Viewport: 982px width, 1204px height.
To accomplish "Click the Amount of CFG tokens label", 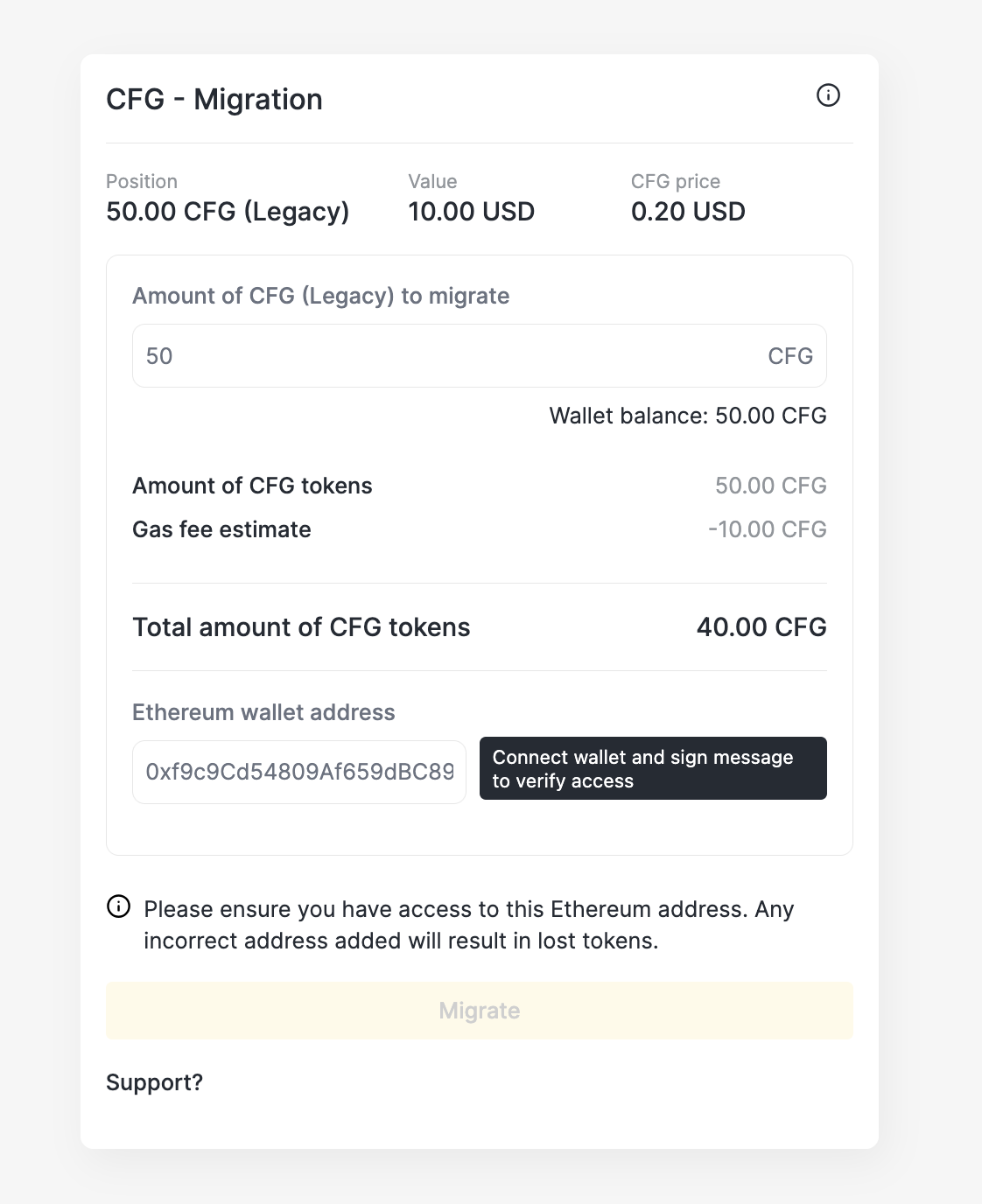I will [252, 486].
